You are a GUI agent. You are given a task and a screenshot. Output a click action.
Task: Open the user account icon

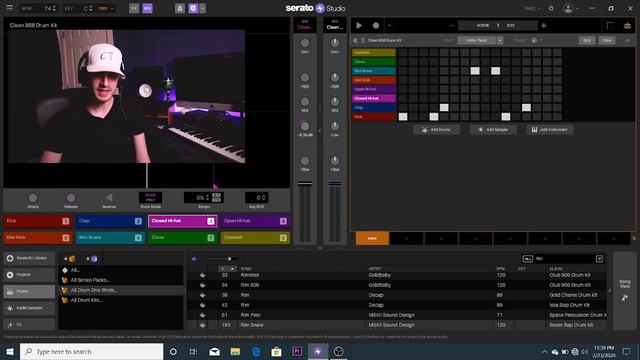coord(568,8)
